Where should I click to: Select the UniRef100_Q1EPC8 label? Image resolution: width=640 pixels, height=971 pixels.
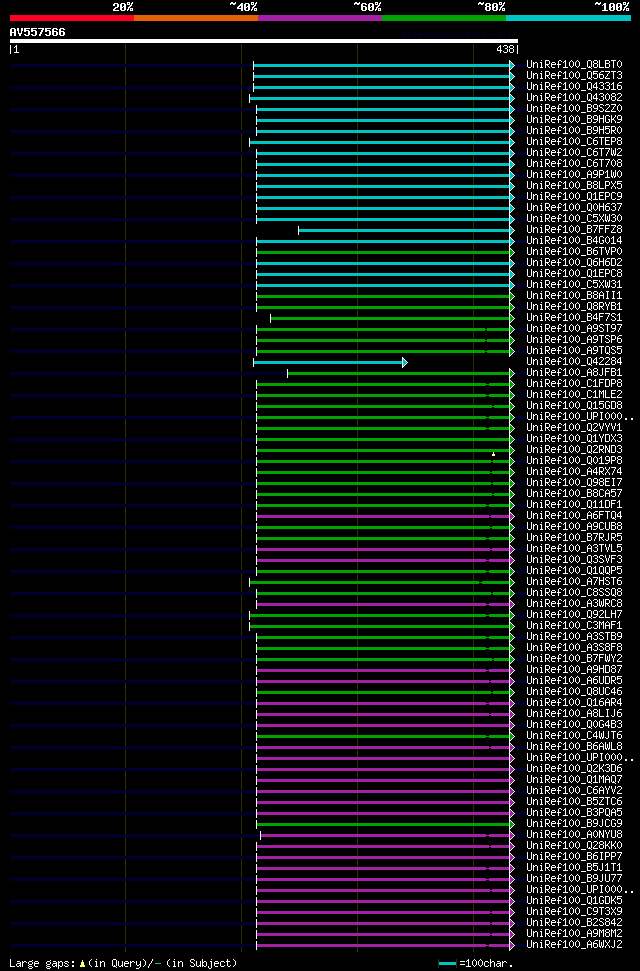coord(574,274)
